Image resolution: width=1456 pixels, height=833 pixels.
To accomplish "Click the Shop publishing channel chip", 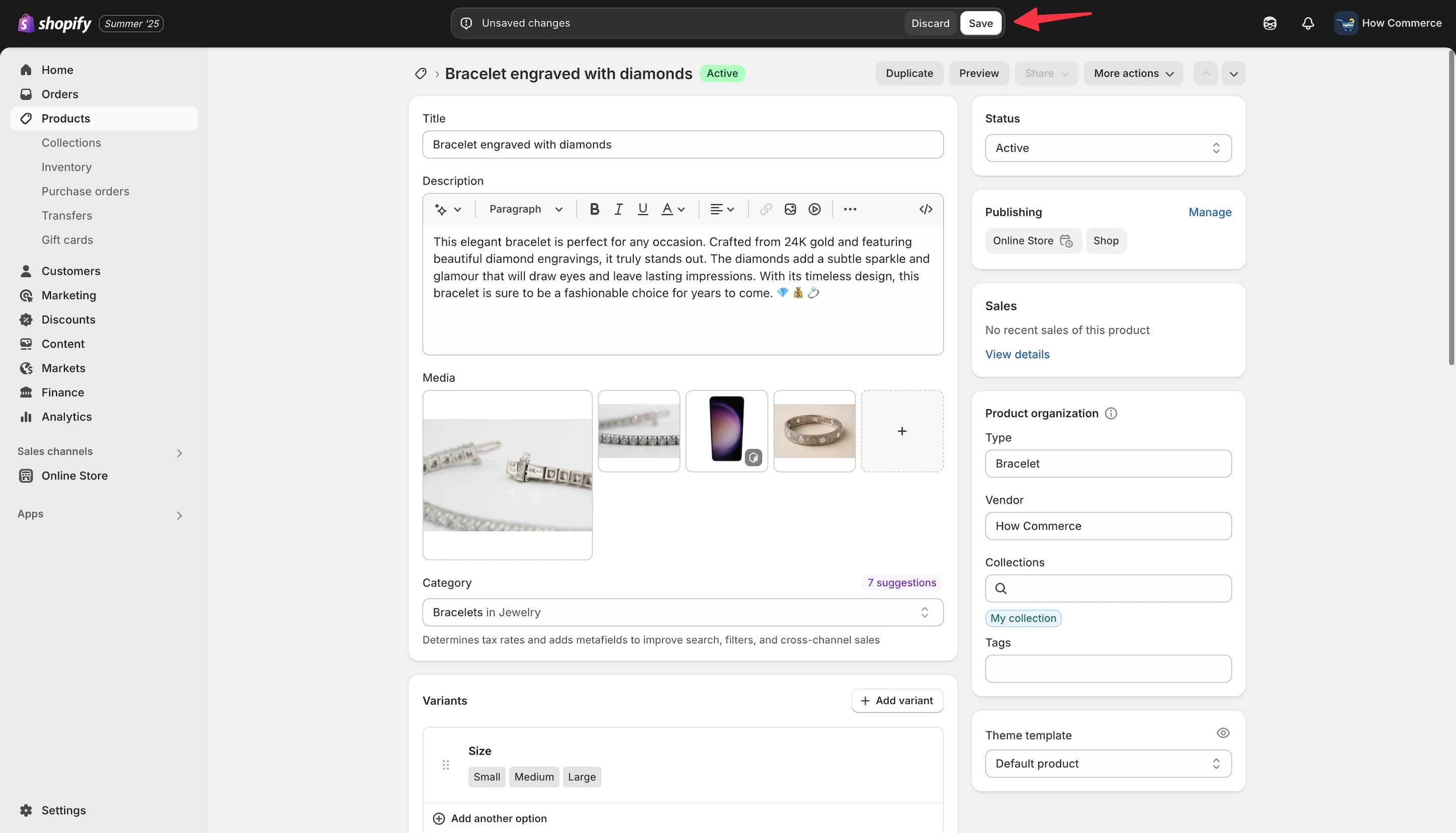I will (x=1106, y=241).
